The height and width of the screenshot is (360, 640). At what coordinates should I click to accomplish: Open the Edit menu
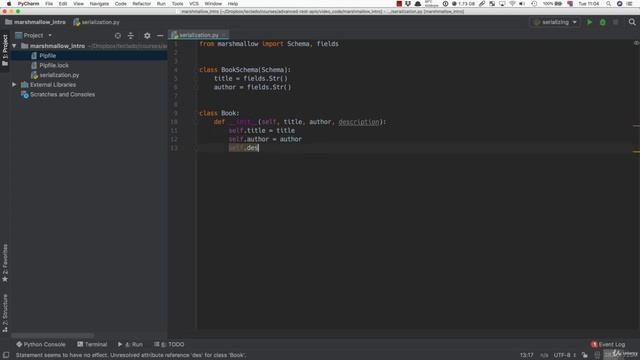click(x=63, y=4)
